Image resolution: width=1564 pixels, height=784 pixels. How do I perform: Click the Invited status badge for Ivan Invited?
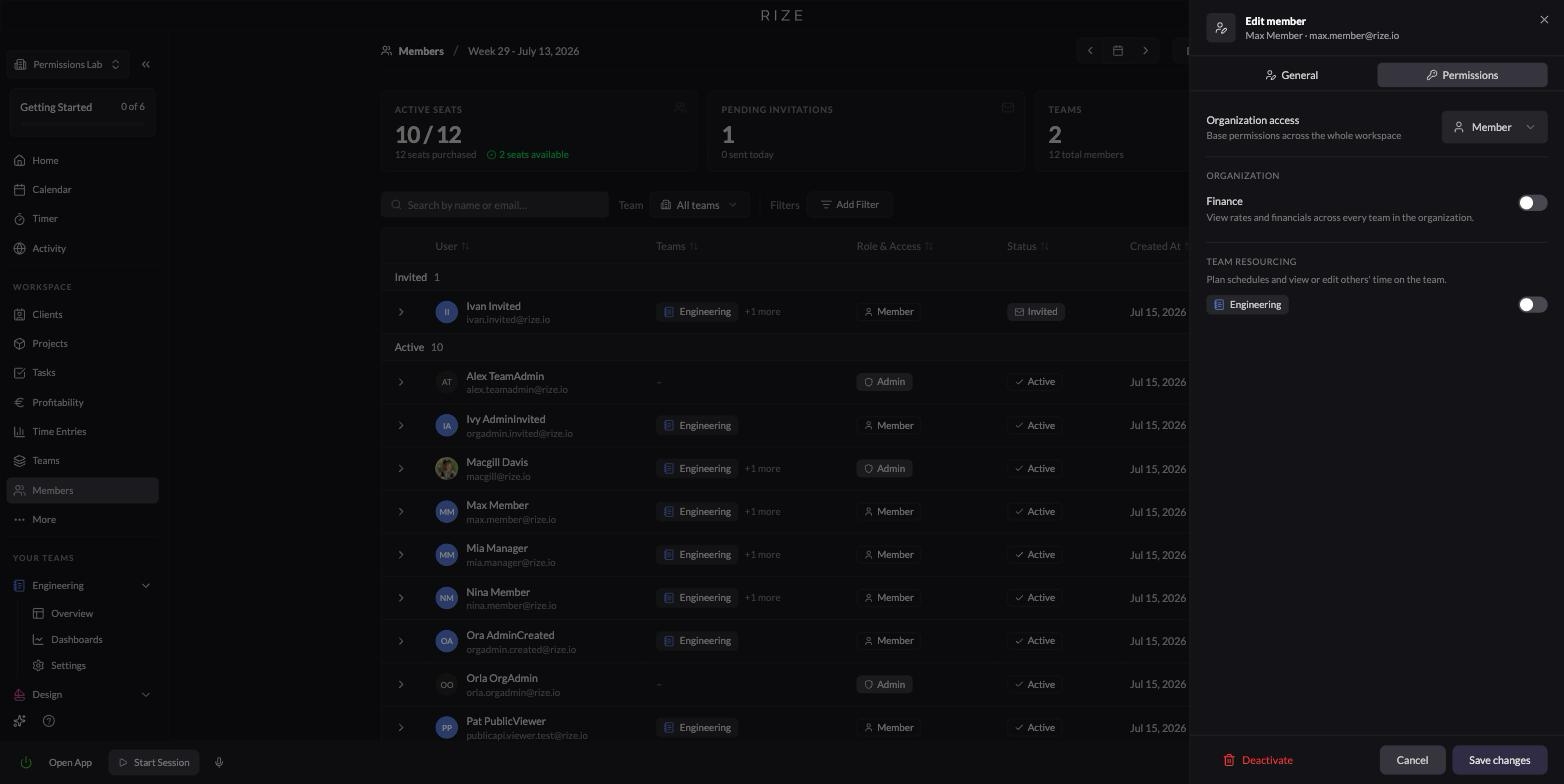1035,312
